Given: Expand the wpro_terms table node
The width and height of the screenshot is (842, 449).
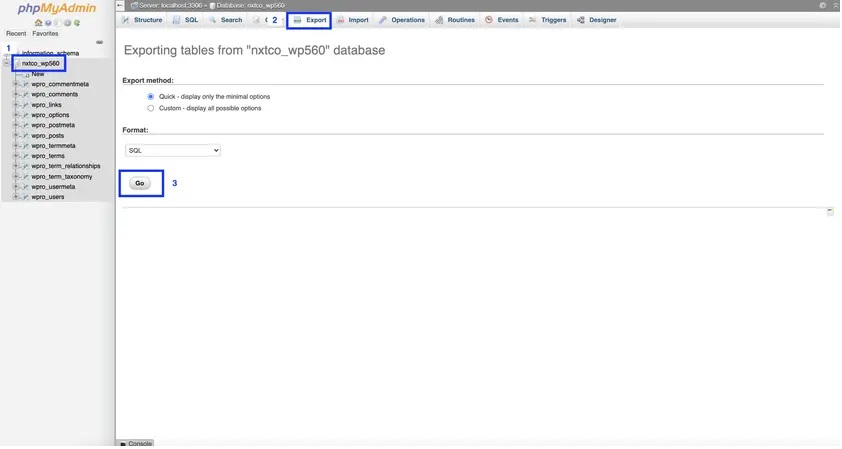Looking at the screenshot, I should [x=16, y=156].
